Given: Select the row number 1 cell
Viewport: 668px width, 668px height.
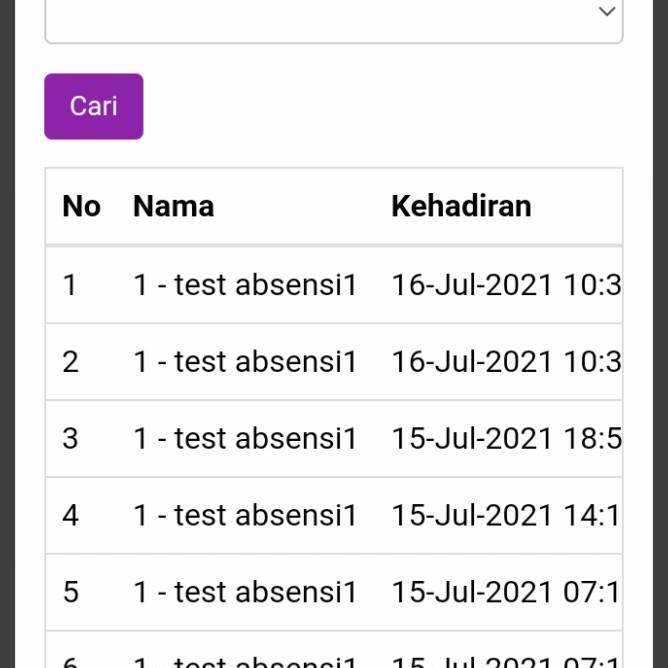Looking at the screenshot, I should tap(70, 285).
